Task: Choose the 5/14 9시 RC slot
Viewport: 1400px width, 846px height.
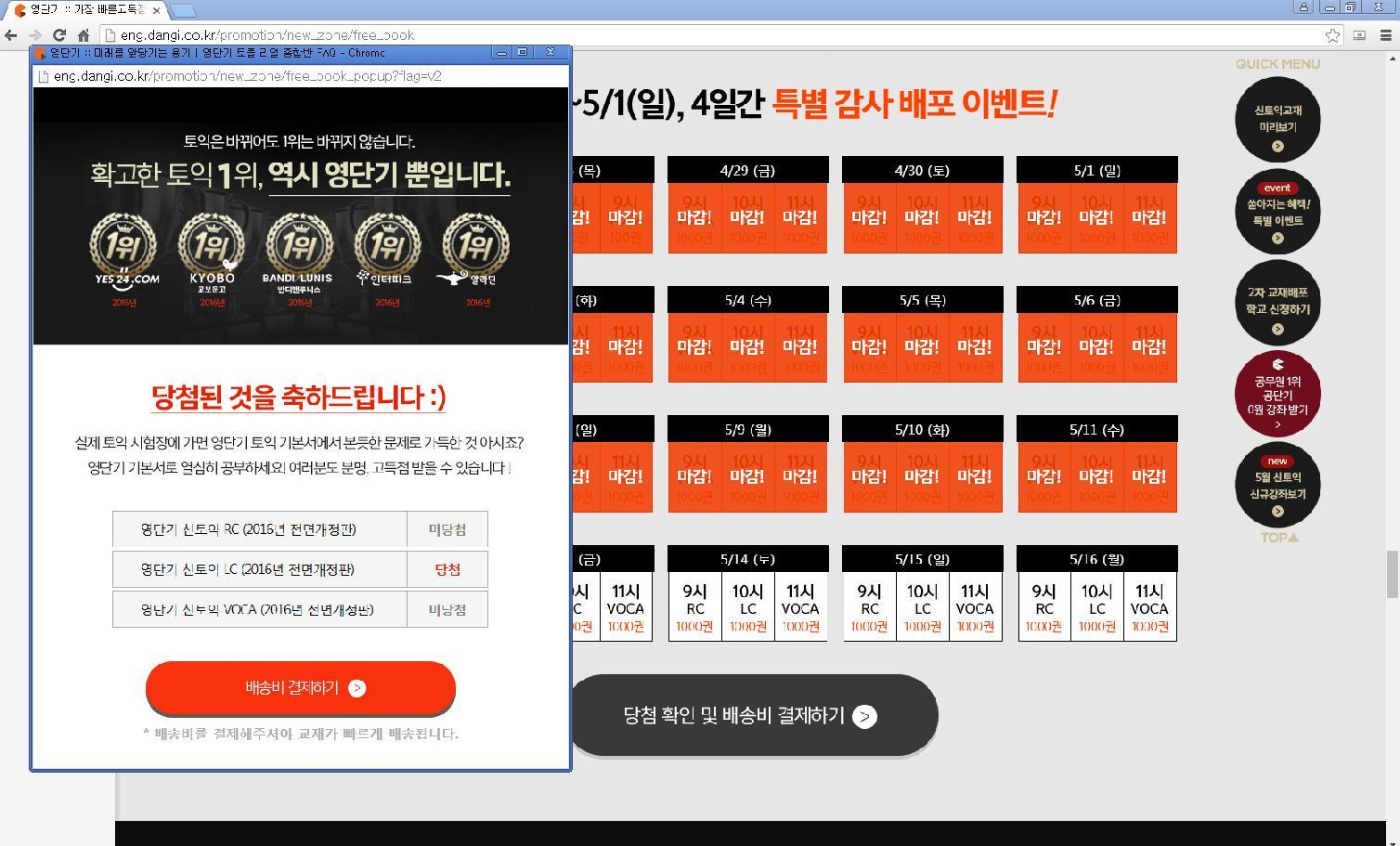Action: coord(694,606)
